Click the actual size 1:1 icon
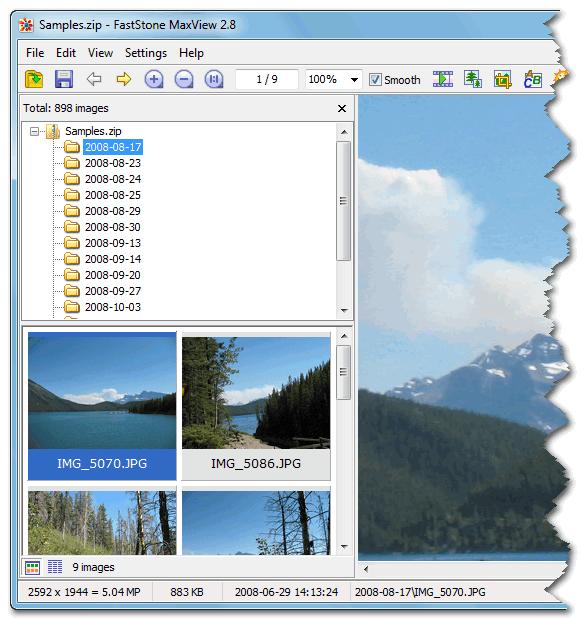 tap(214, 79)
